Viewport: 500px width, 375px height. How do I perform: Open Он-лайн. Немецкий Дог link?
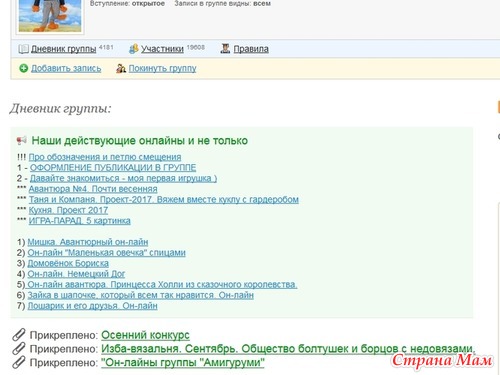(76, 274)
